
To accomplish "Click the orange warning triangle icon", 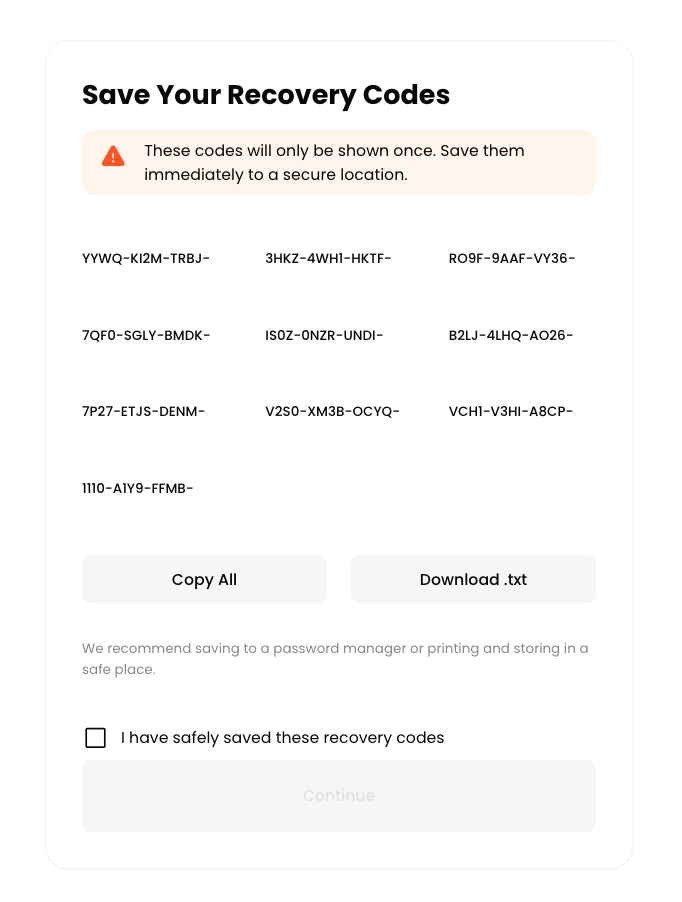I will tap(113, 157).
